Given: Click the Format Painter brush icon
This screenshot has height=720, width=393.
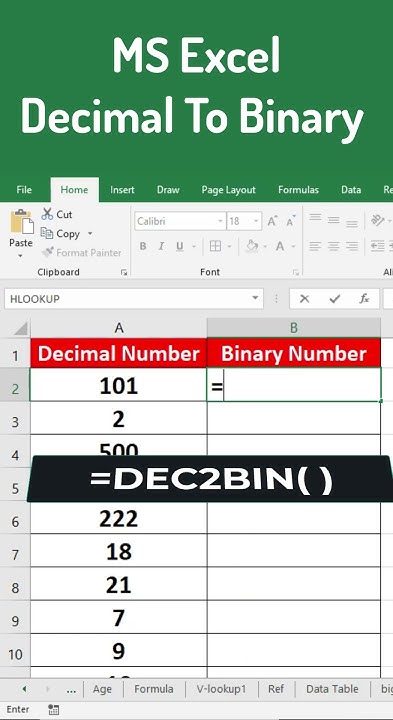Looking at the screenshot, I should (x=47, y=252).
